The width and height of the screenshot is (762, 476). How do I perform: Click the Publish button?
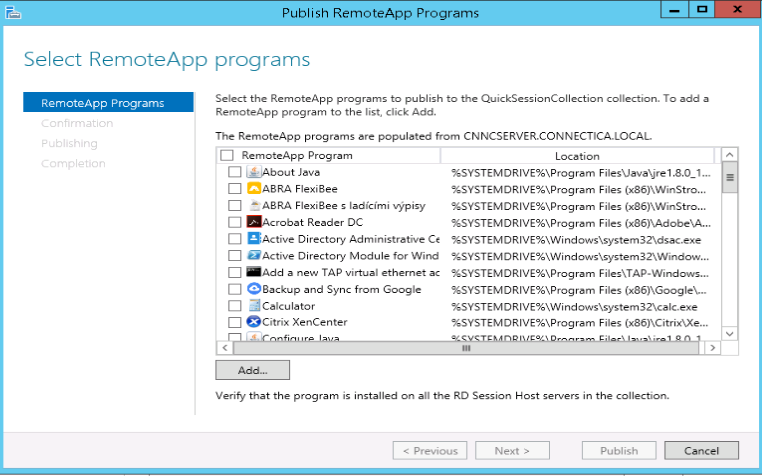point(619,451)
